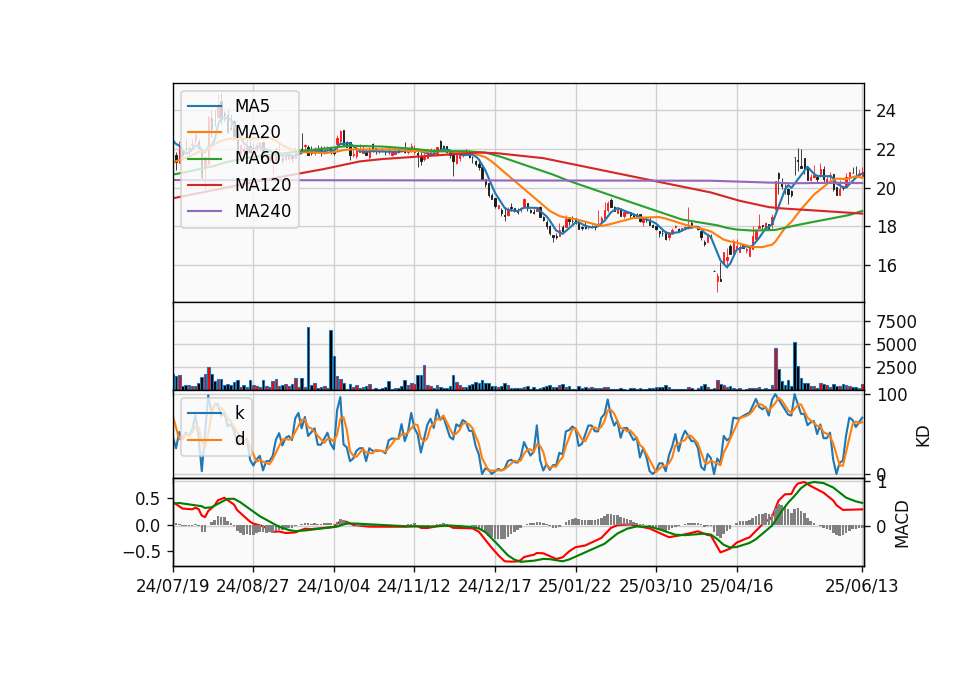Click the green MA60 legend line sample
The height and width of the screenshot is (690, 960).
pyautogui.click(x=204, y=159)
